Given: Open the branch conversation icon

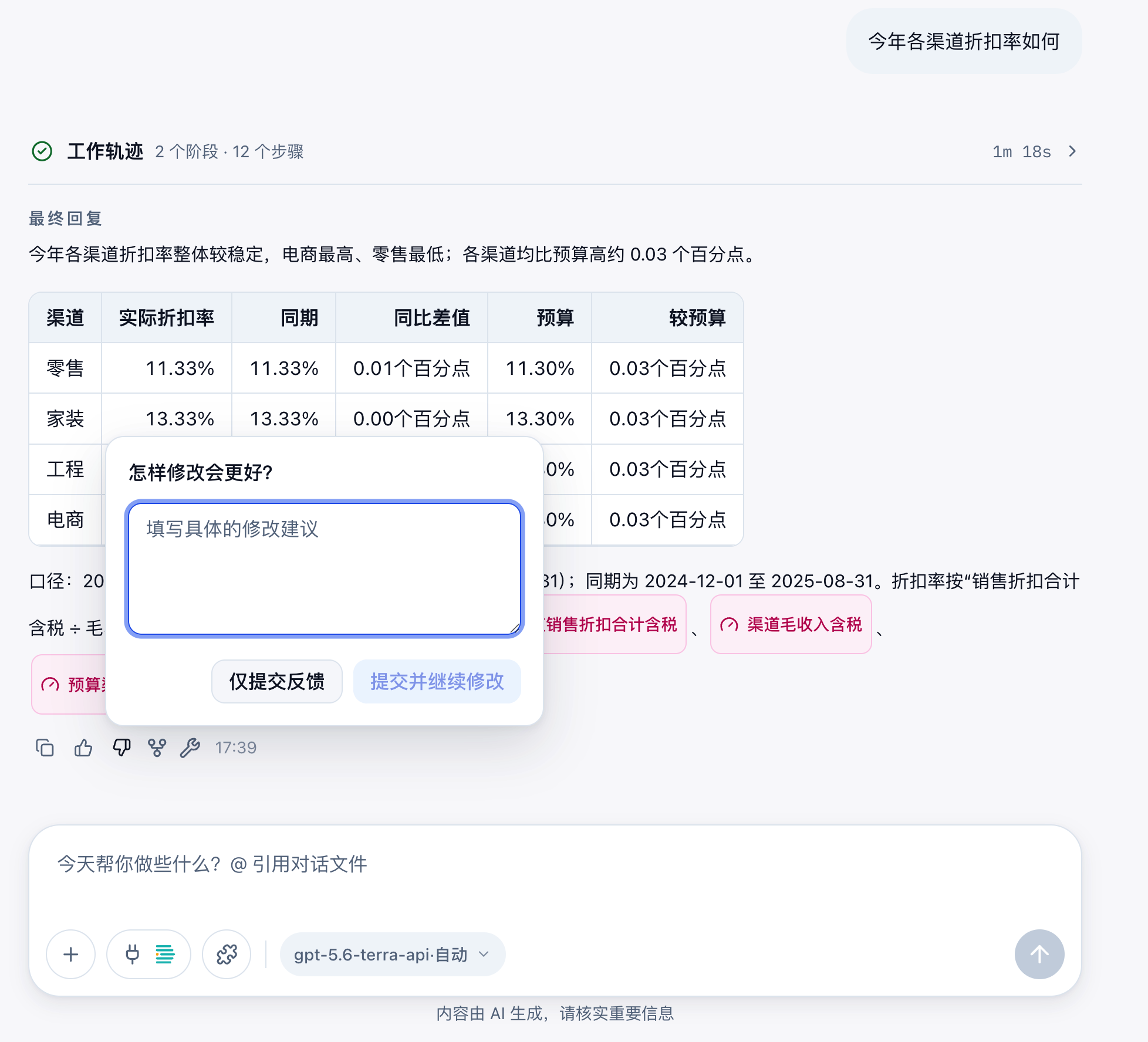Looking at the screenshot, I should [157, 747].
